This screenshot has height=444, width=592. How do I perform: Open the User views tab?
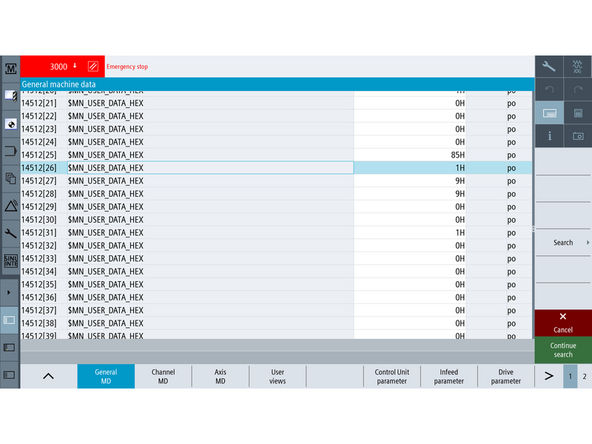[x=278, y=376]
